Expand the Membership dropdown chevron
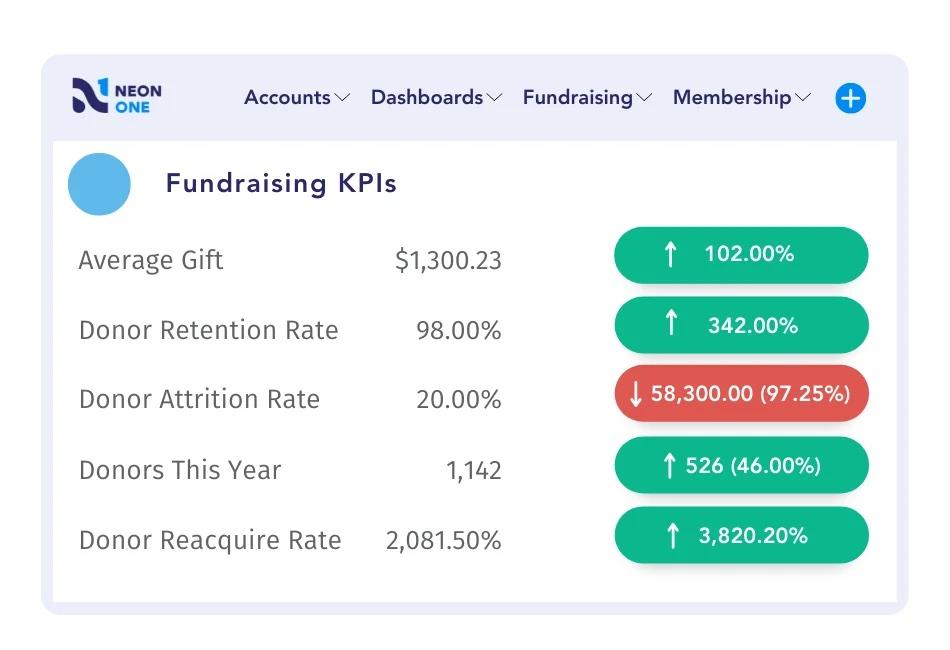The width and height of the screenshot is (950, 650). pyautogui.click(x=802, y=98)
